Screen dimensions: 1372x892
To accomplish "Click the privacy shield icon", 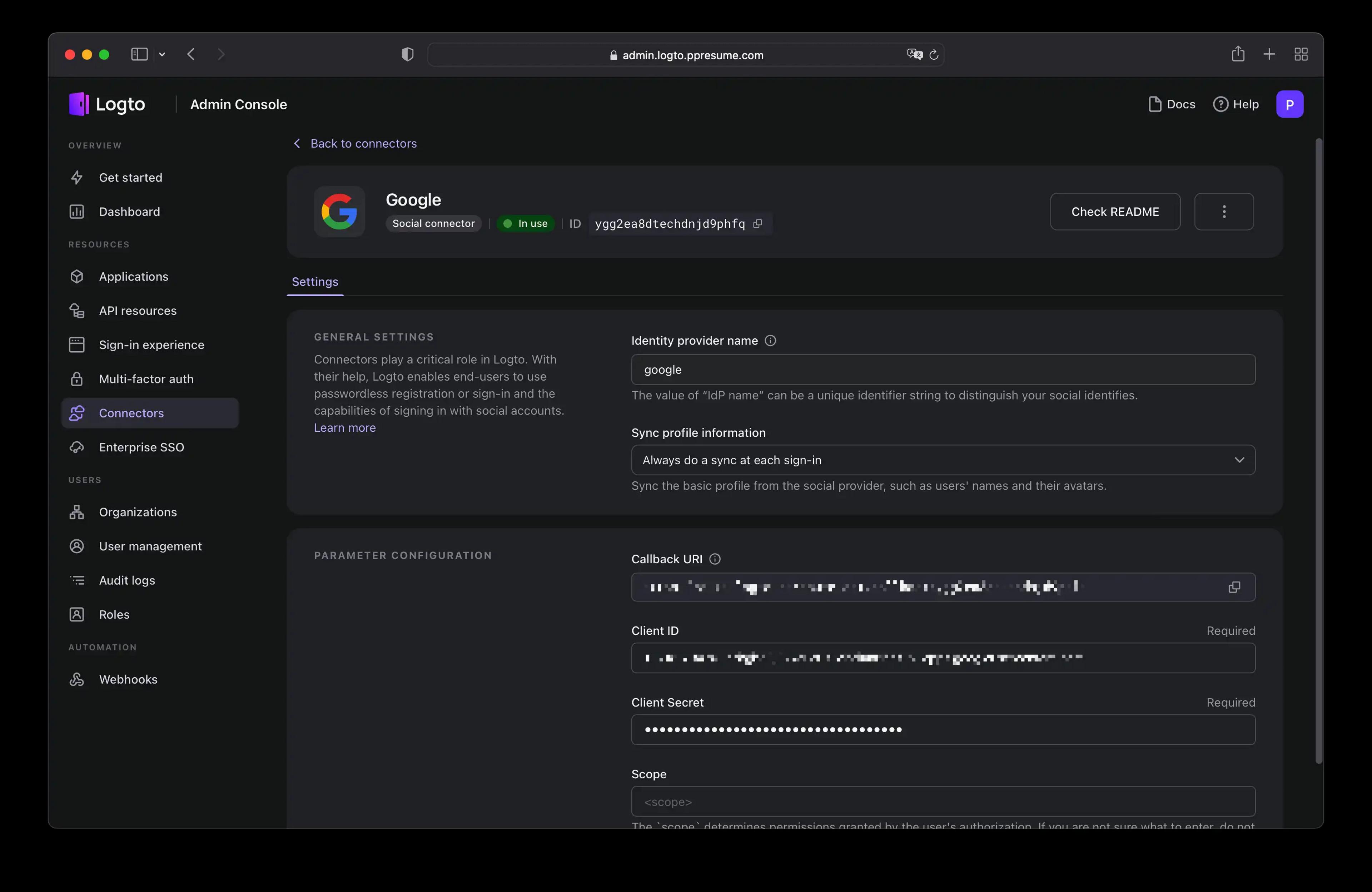I will (x=408, y=54).
